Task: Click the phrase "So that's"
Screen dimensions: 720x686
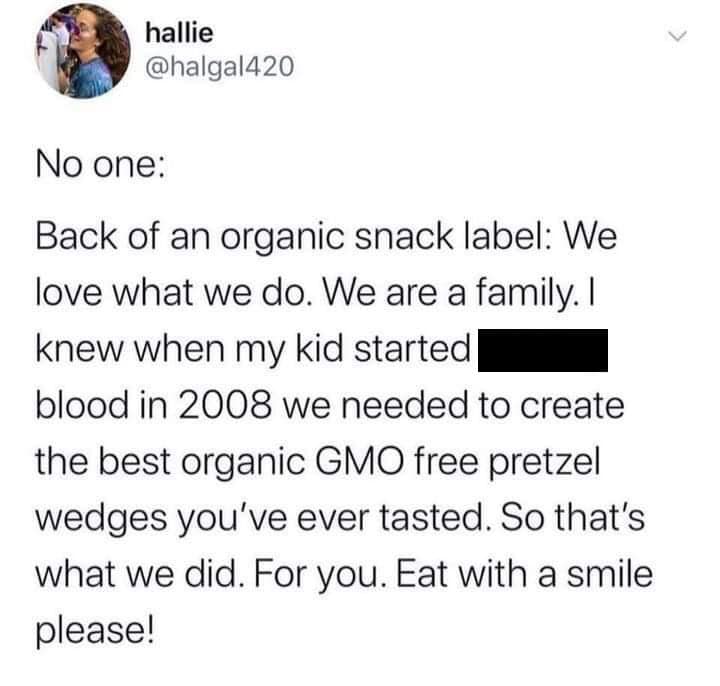Action: pyautogui.click(x=574, y=516)
